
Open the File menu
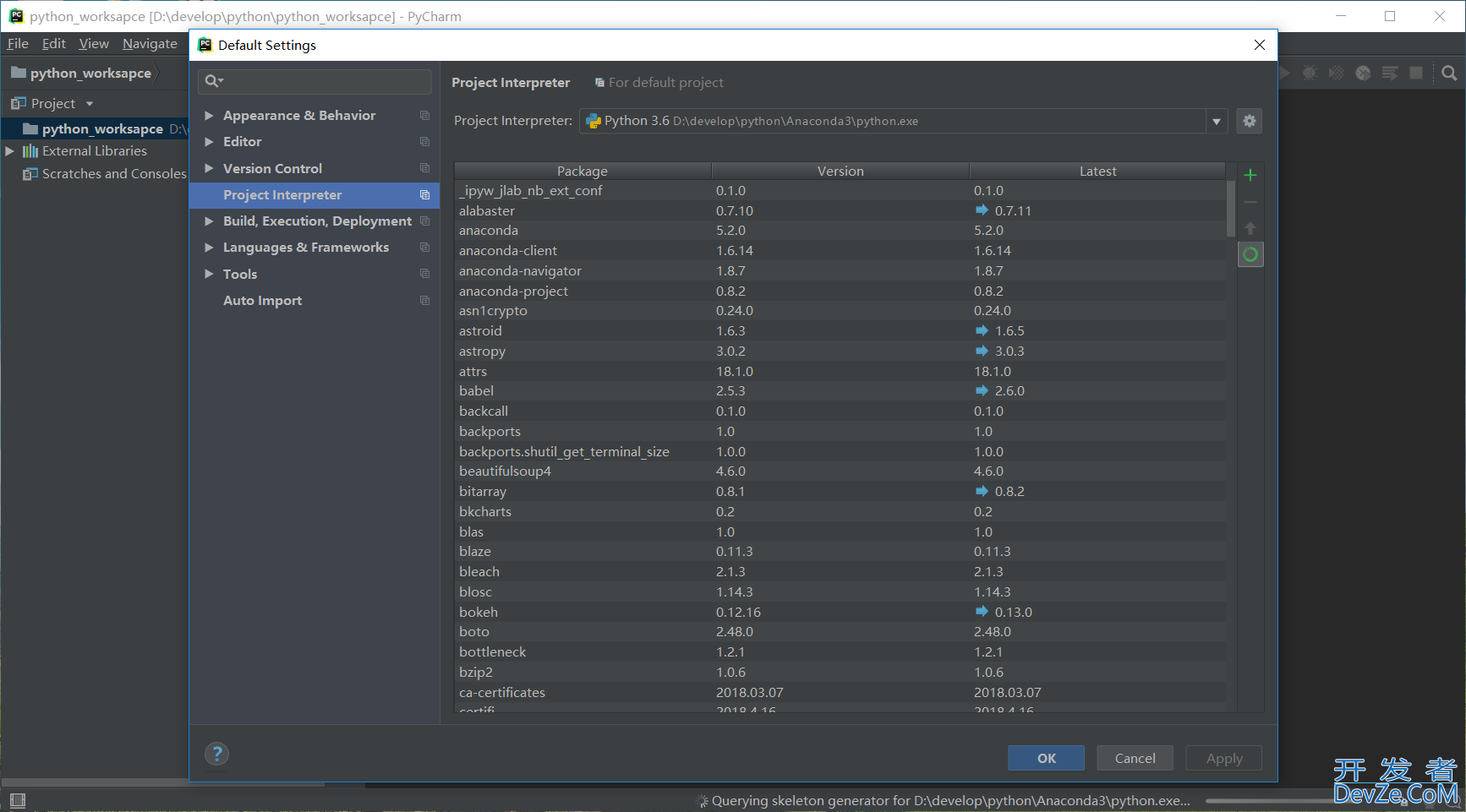click(x=18, y=44)
